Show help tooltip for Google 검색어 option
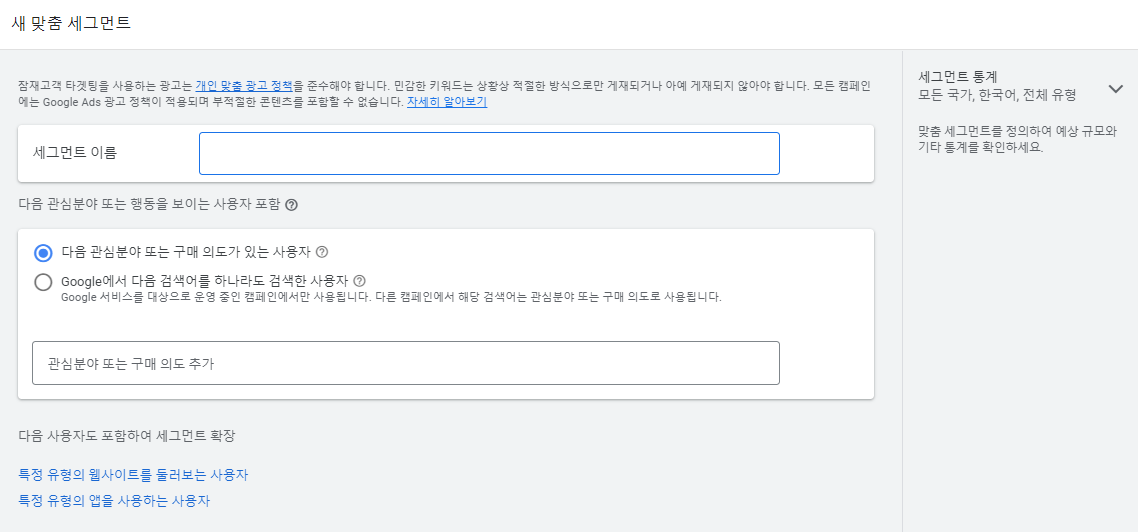 359,280
